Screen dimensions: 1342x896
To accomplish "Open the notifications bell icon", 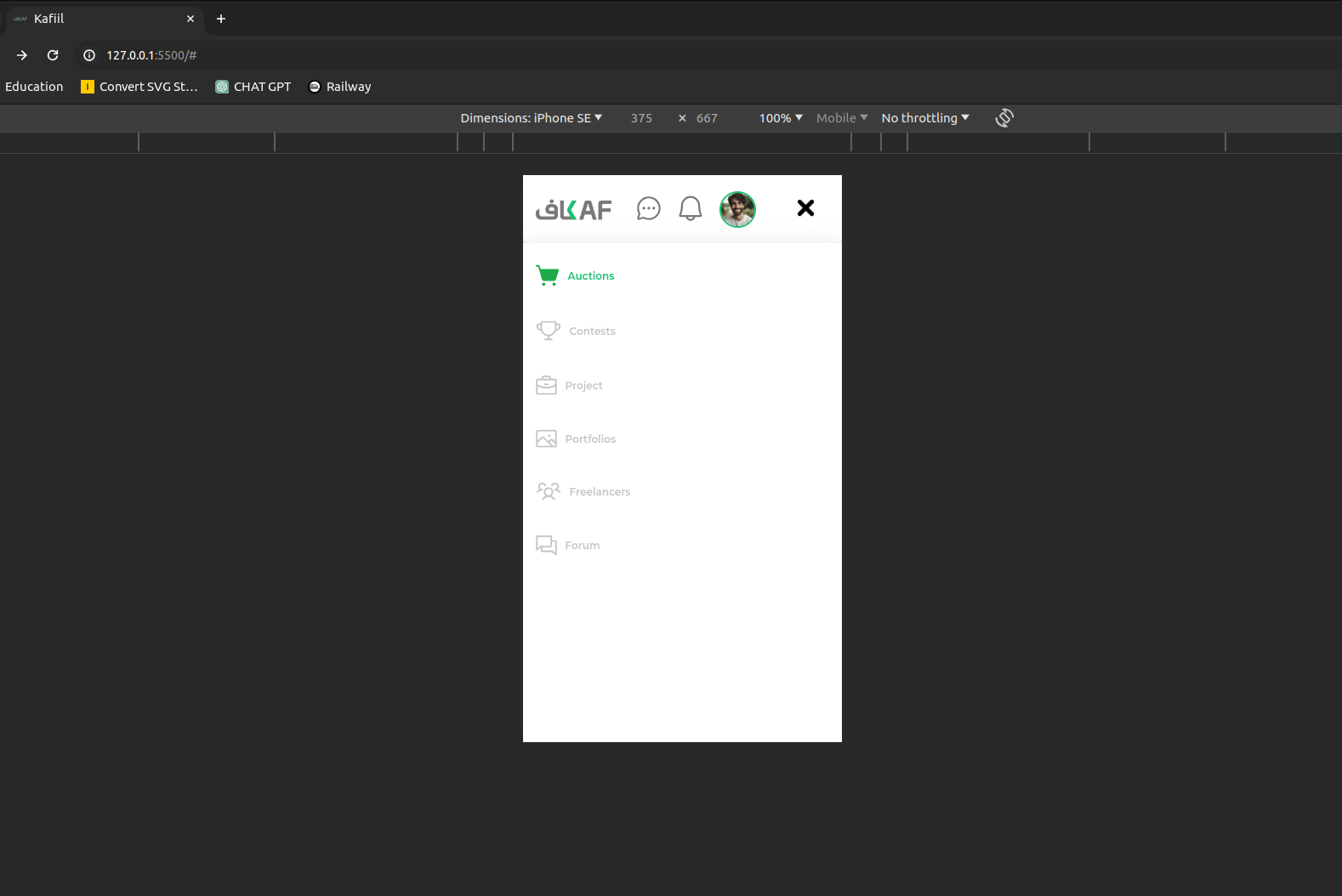I will (691, 208).
